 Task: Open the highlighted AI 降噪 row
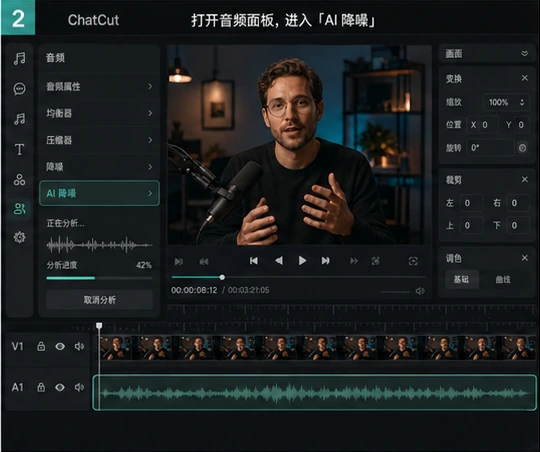tap(99, 193)
